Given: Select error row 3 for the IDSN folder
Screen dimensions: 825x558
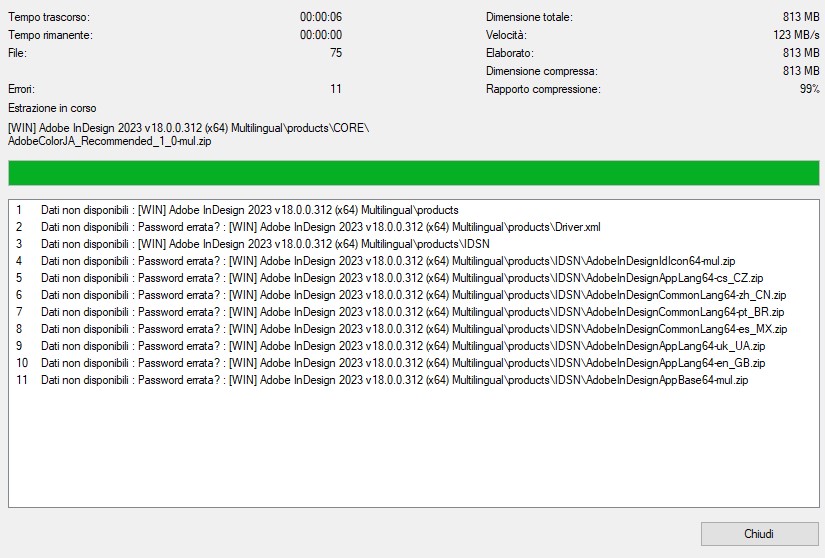Looking at the screenshot, I should coord(414,244).
